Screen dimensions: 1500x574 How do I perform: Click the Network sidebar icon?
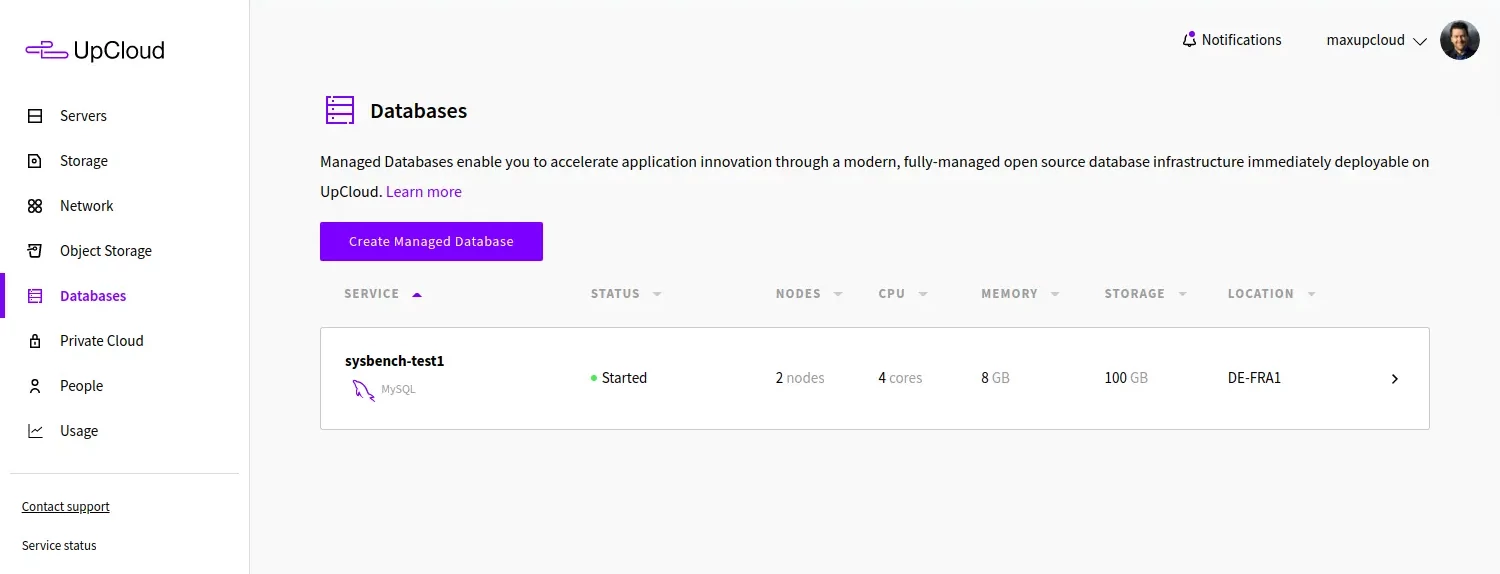[35, 206]
